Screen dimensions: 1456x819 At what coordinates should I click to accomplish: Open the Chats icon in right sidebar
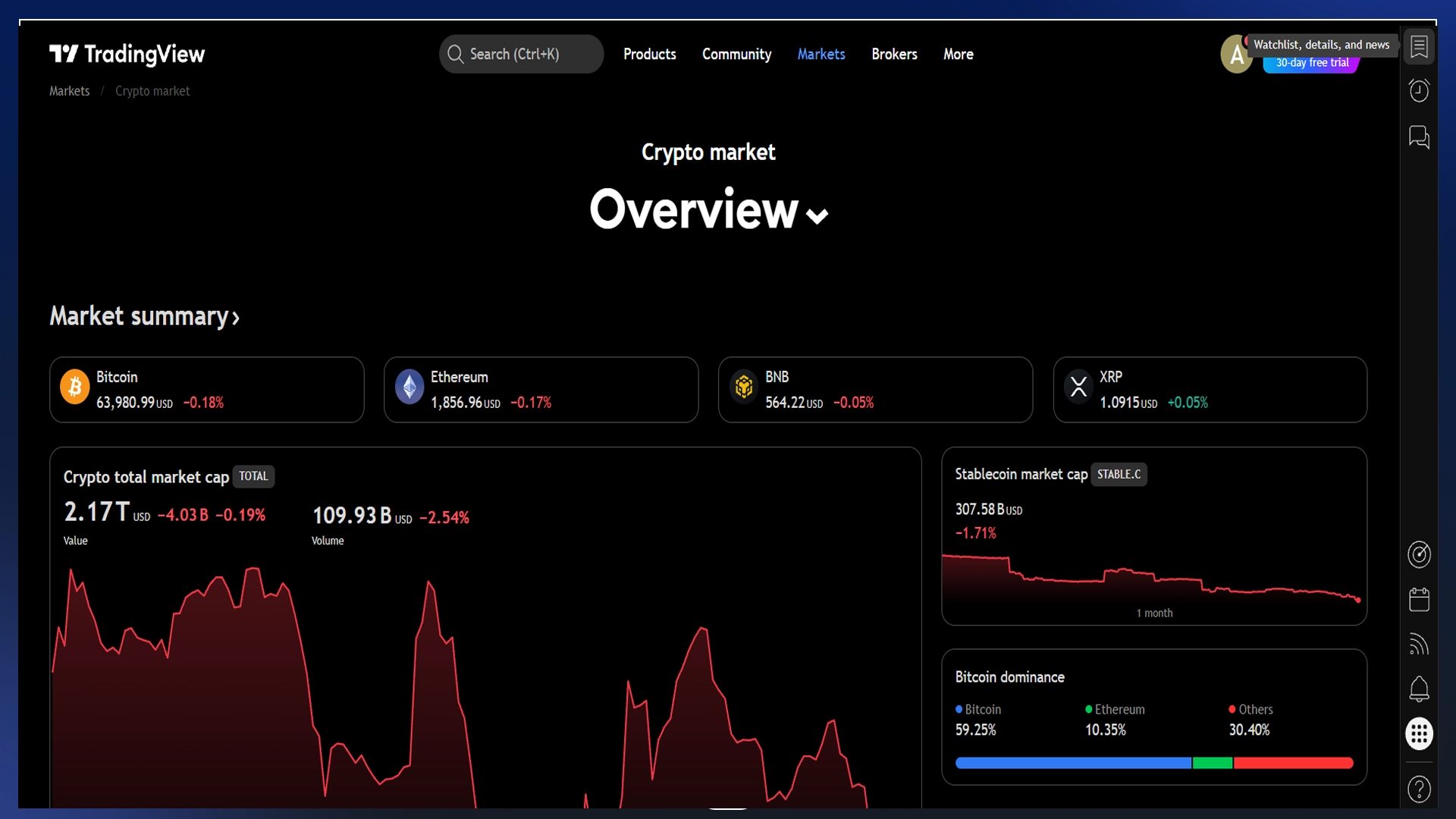tap(1419, 137)
